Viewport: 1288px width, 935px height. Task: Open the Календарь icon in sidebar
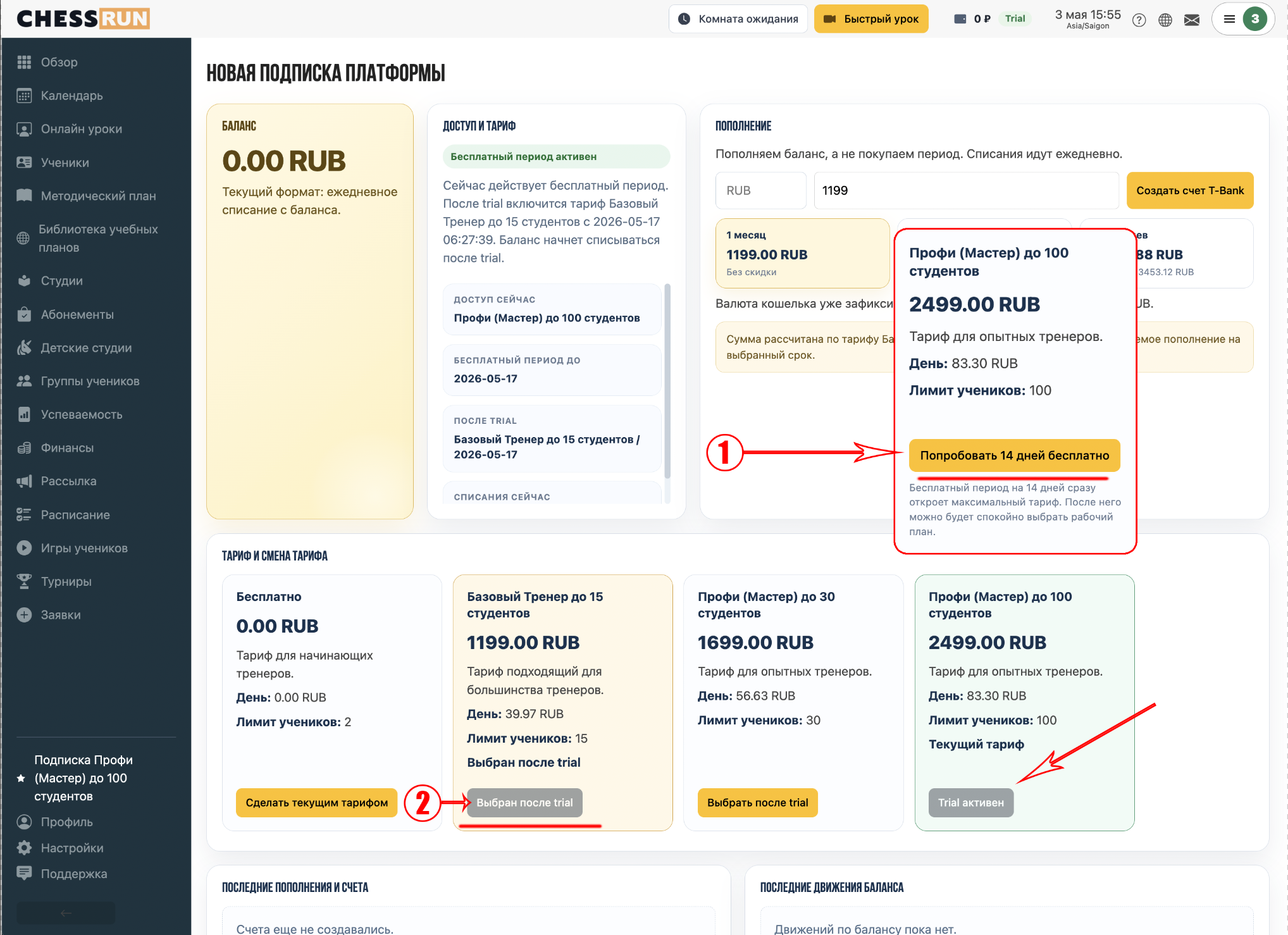(24, 96)
